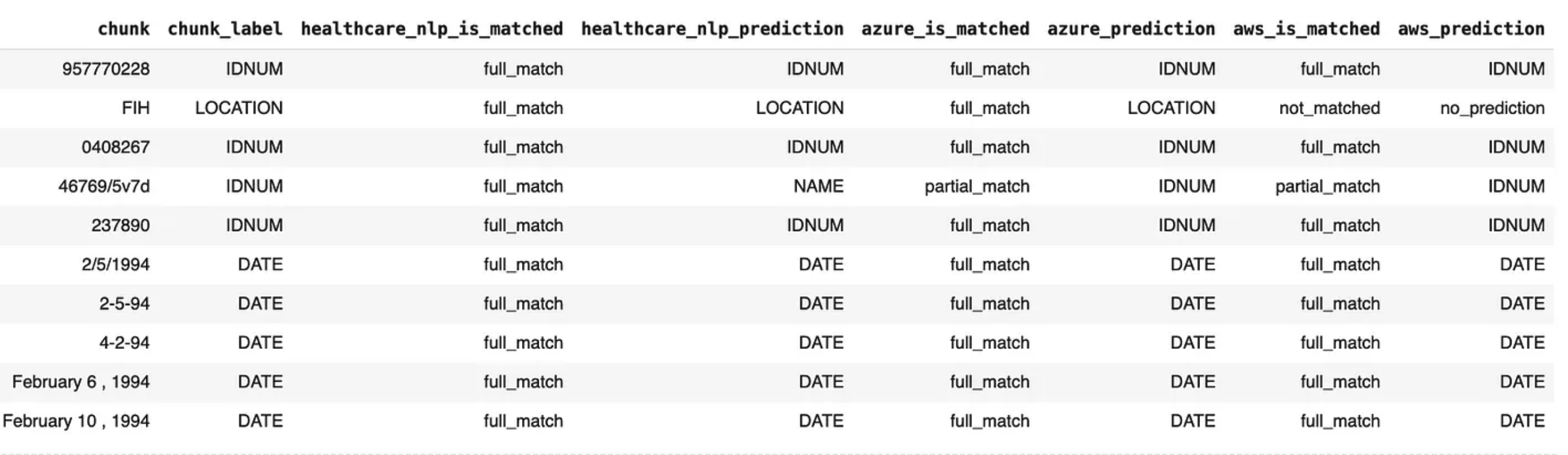Click the healthcare_nlp_is_matched column header
This screenshot has width=1568, height=455.
coord(431,28)
